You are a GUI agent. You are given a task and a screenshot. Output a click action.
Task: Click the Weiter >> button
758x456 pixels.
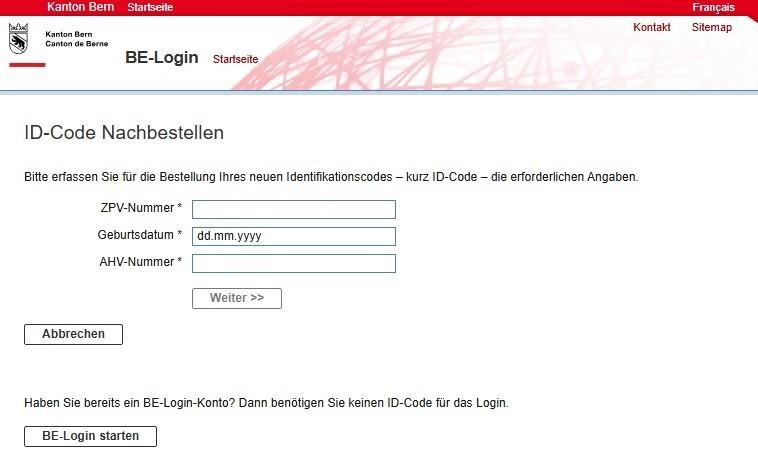point(237,298)
